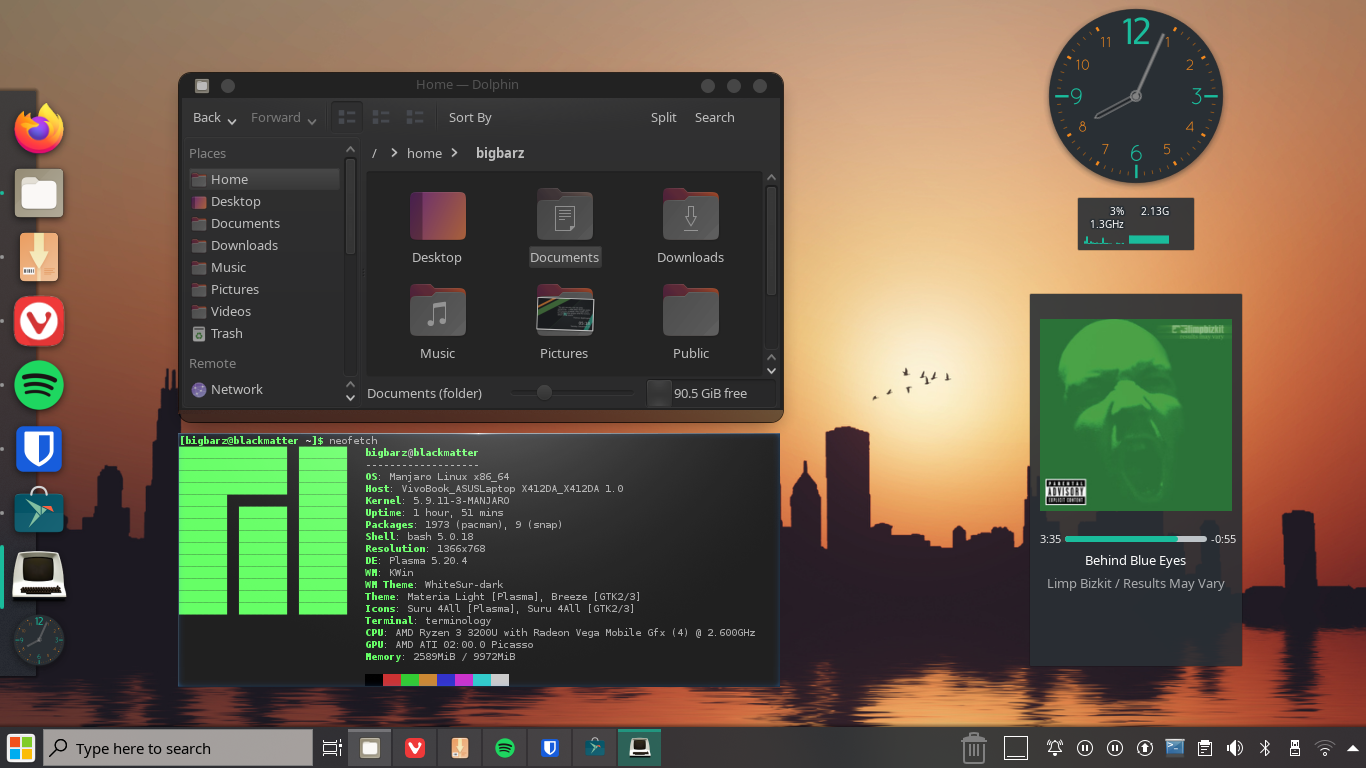Open Spotify from the left dock

[x=39, y=385]
